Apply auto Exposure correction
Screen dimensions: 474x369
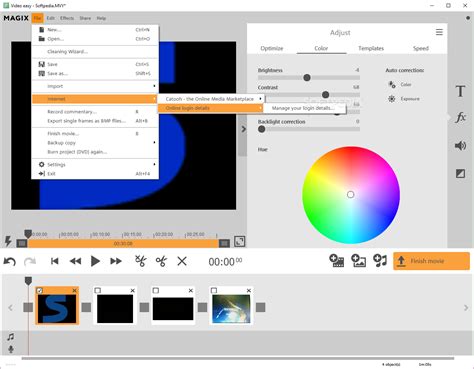404,99
